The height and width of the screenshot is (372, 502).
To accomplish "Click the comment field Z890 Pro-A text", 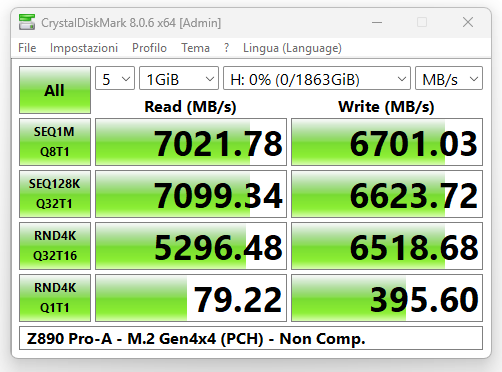I will 251,338.
